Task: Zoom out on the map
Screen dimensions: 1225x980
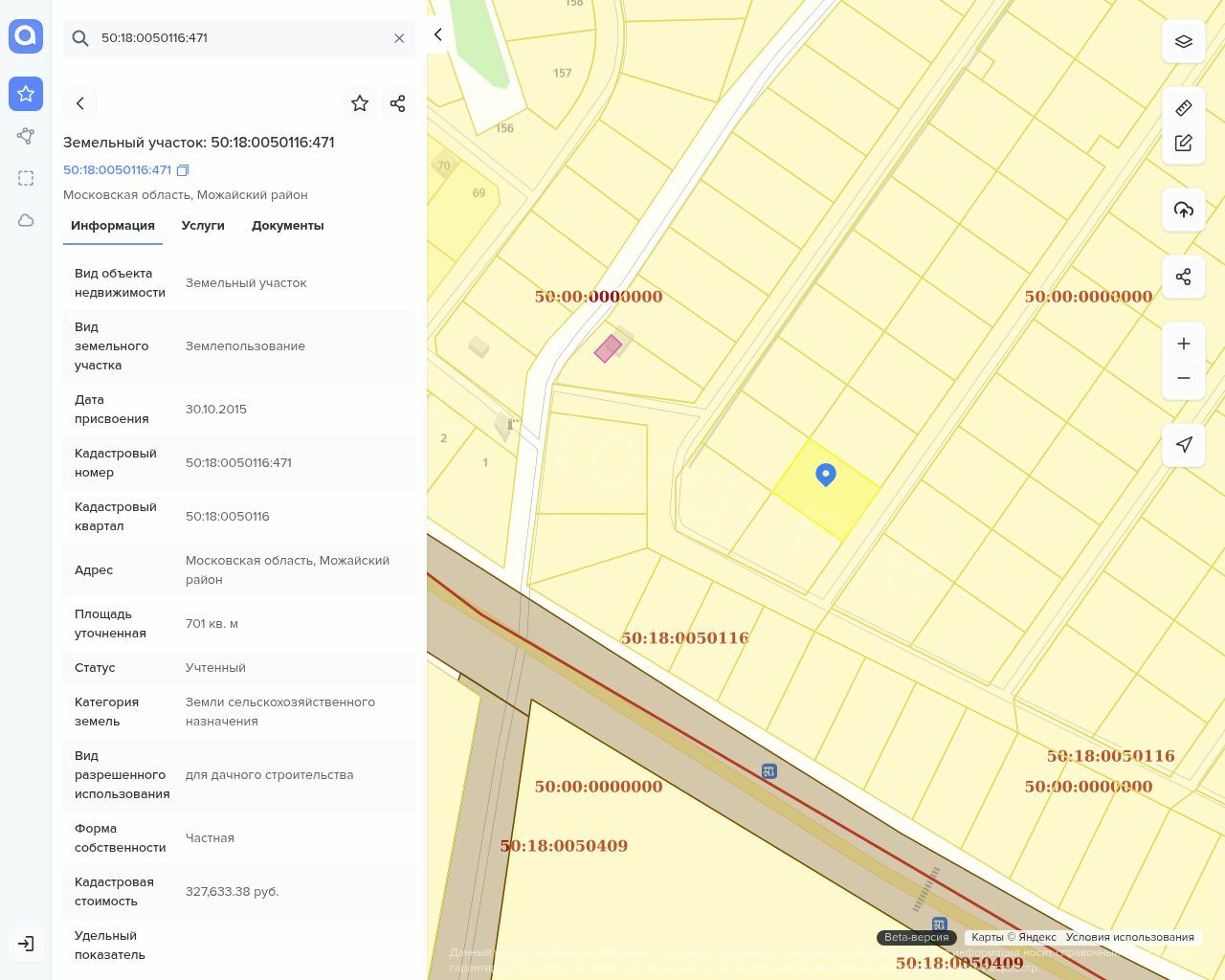Action: pyautogui.click(x=1184, y=378)
